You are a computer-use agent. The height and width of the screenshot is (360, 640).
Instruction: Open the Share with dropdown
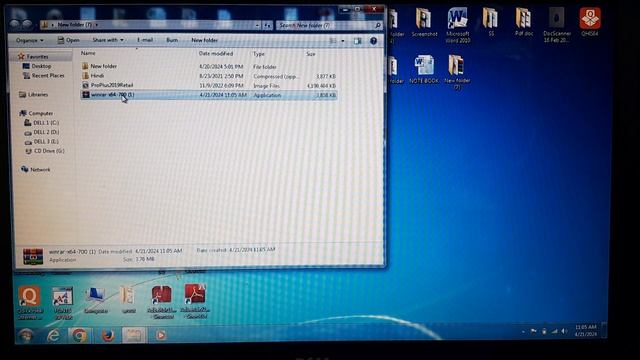[108, 40]
